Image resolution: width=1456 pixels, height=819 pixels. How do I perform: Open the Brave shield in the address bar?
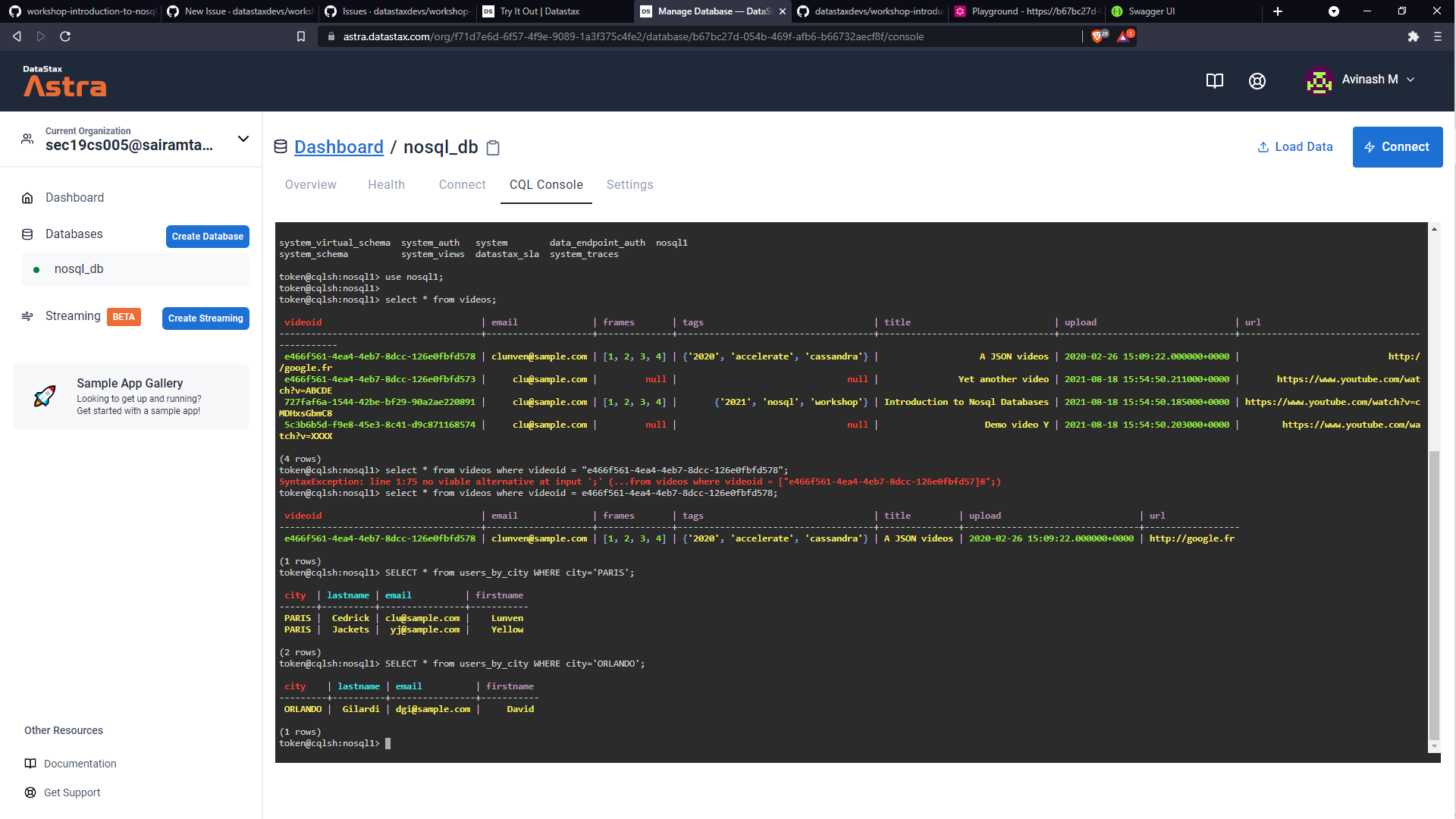pos(1097,36)
